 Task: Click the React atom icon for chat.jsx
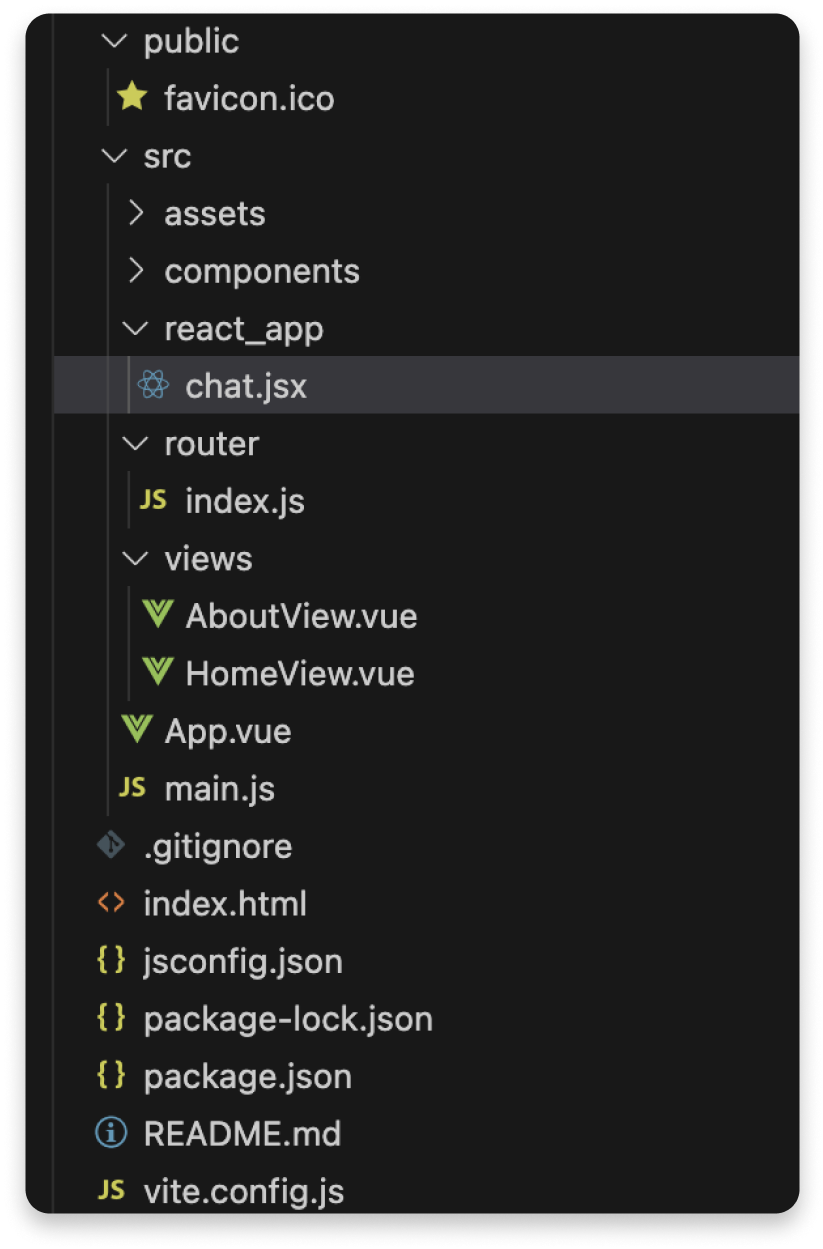153,386
